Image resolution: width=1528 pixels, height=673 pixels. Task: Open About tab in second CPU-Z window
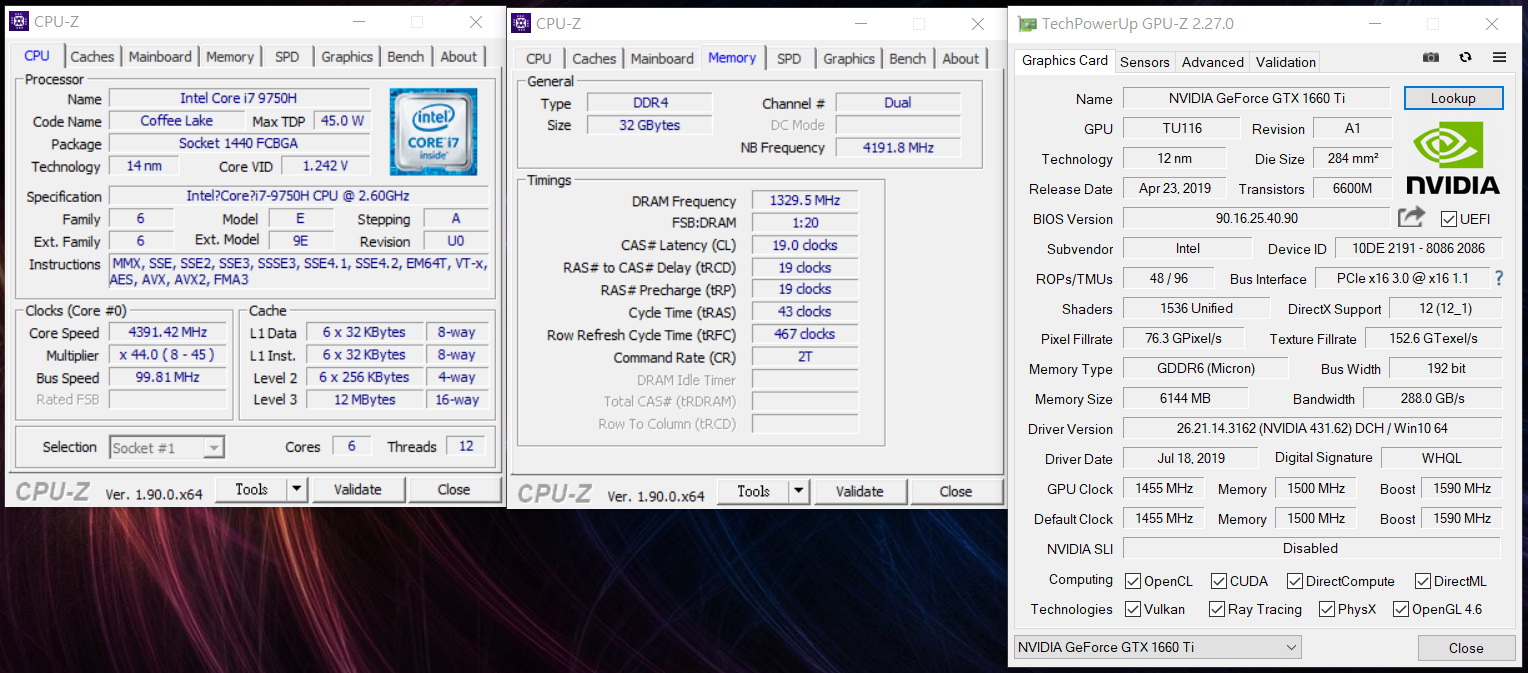click(960, 59)
